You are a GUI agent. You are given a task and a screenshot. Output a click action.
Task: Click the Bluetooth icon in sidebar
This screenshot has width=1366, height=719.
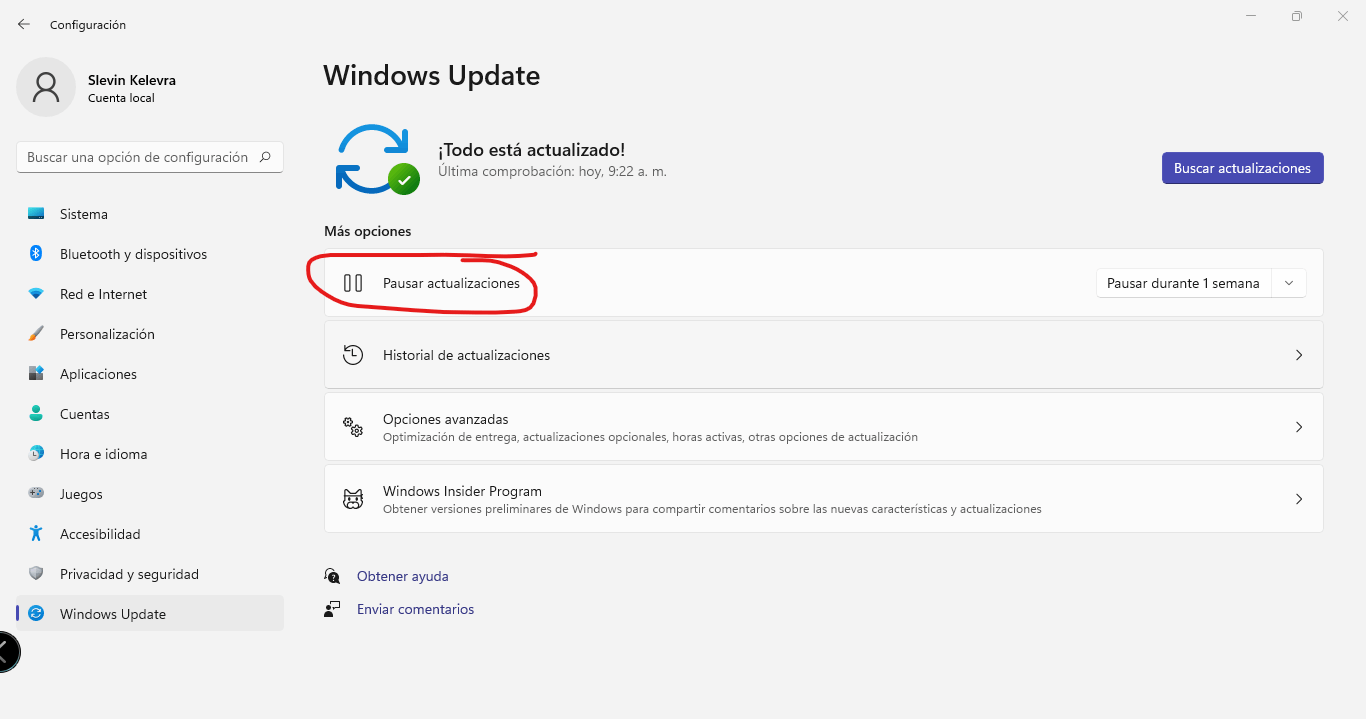36,254
